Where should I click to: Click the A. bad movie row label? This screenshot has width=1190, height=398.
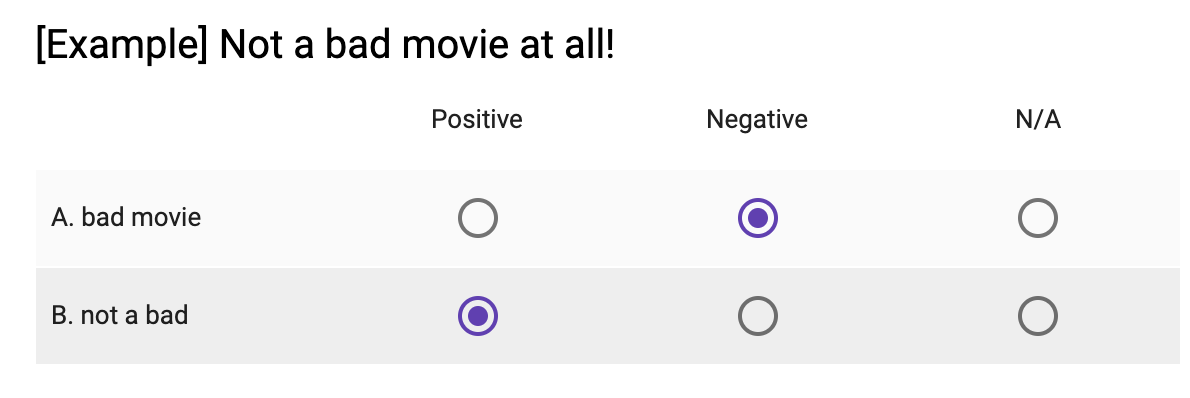click(x=126, y=217)
